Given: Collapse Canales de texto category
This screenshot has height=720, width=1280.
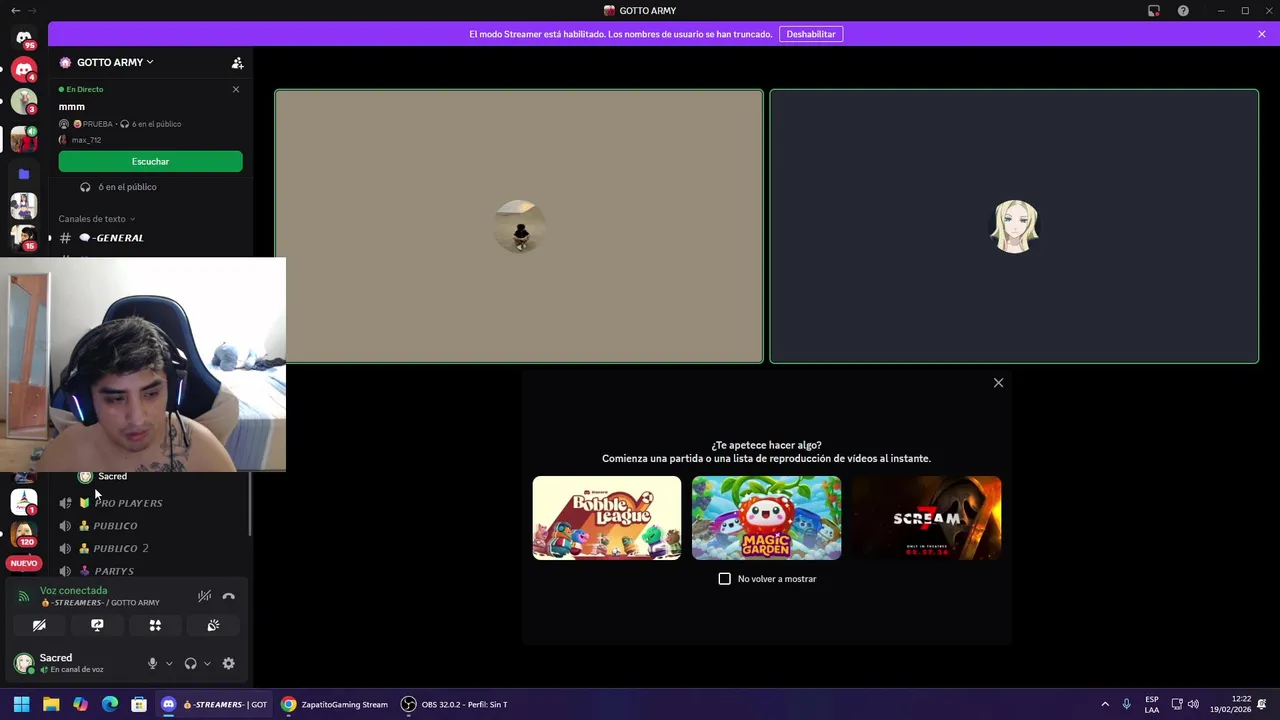Looking at the screenshot, I should [96, 219].
